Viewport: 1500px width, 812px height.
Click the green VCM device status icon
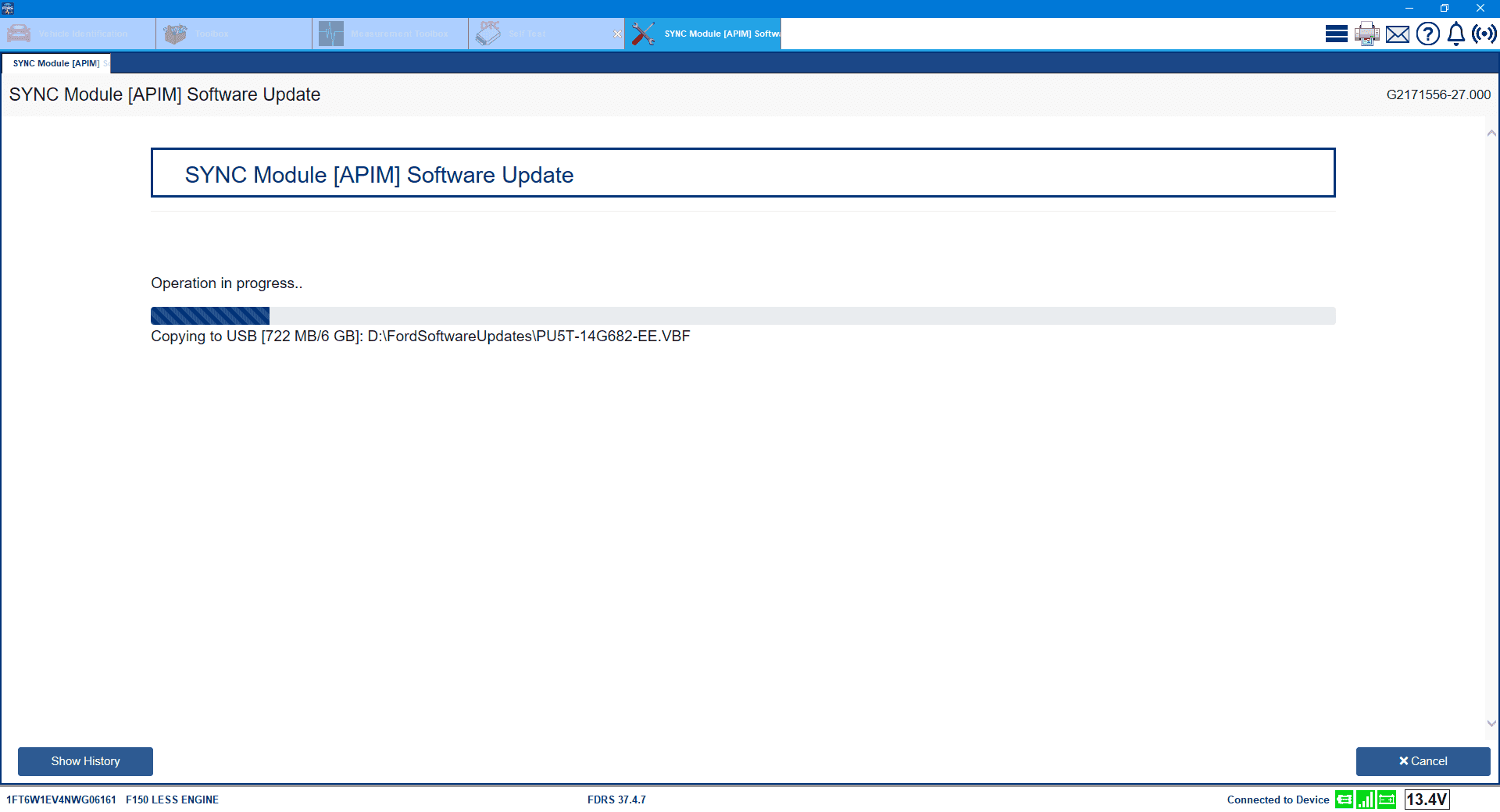pos(1344,800)
